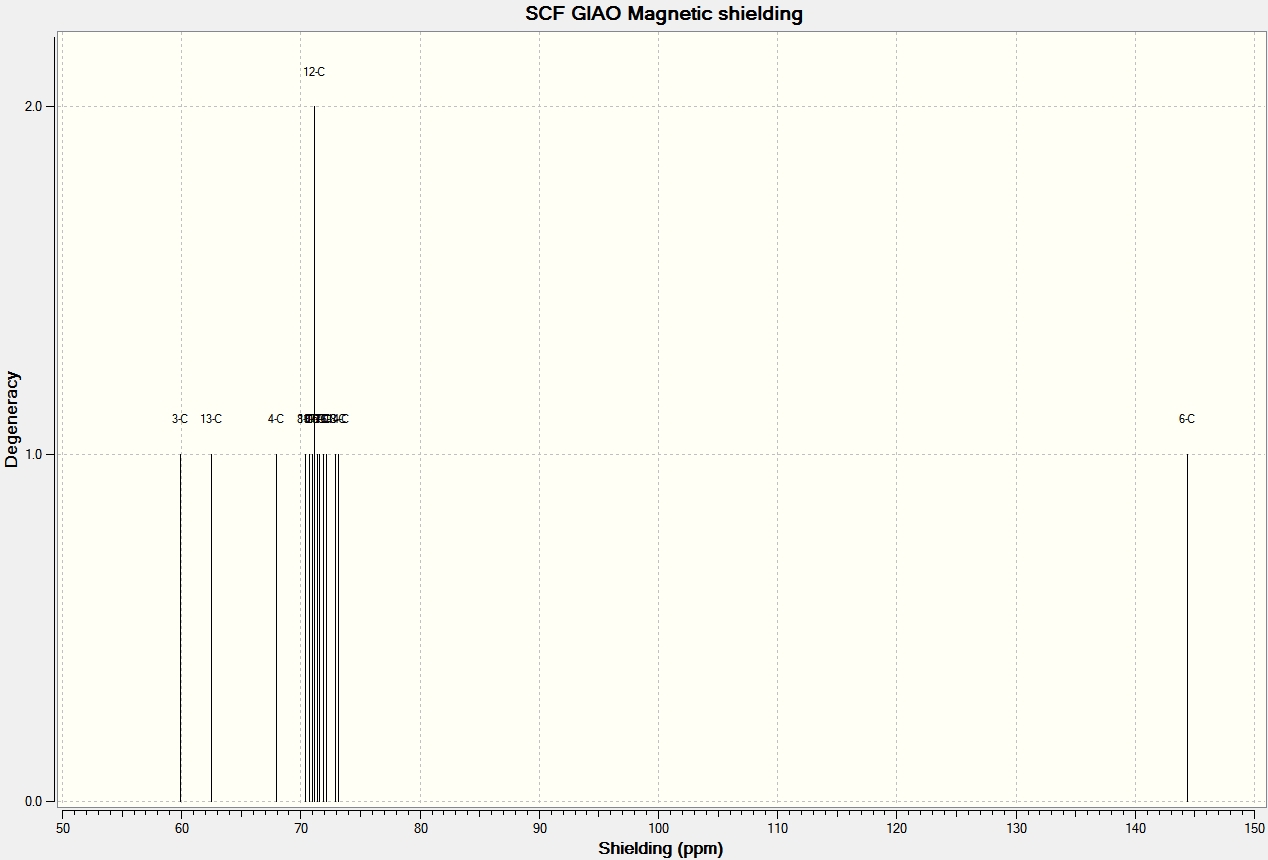Screen dimensions: 1268x860
Task: Click the 120 tick label on the shielding axis
Action: point(896,830)
